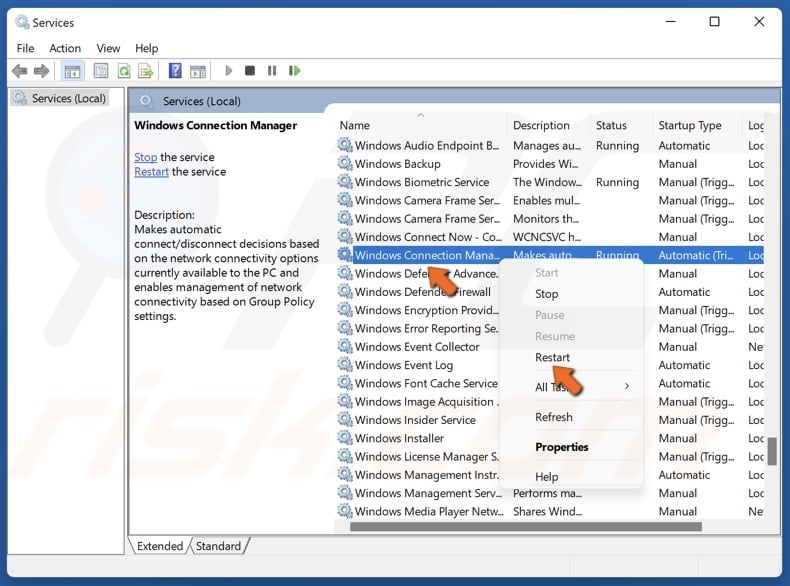Click the Start Service play icon
This screenshot has width=790, height=586.
pos(228,71)
